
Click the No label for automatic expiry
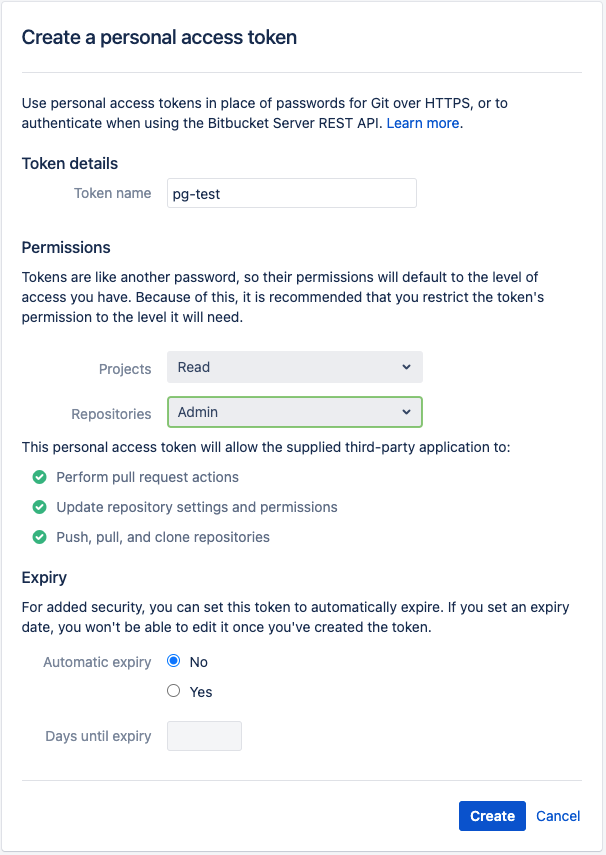pyautogui.click(x=199, y=662)
